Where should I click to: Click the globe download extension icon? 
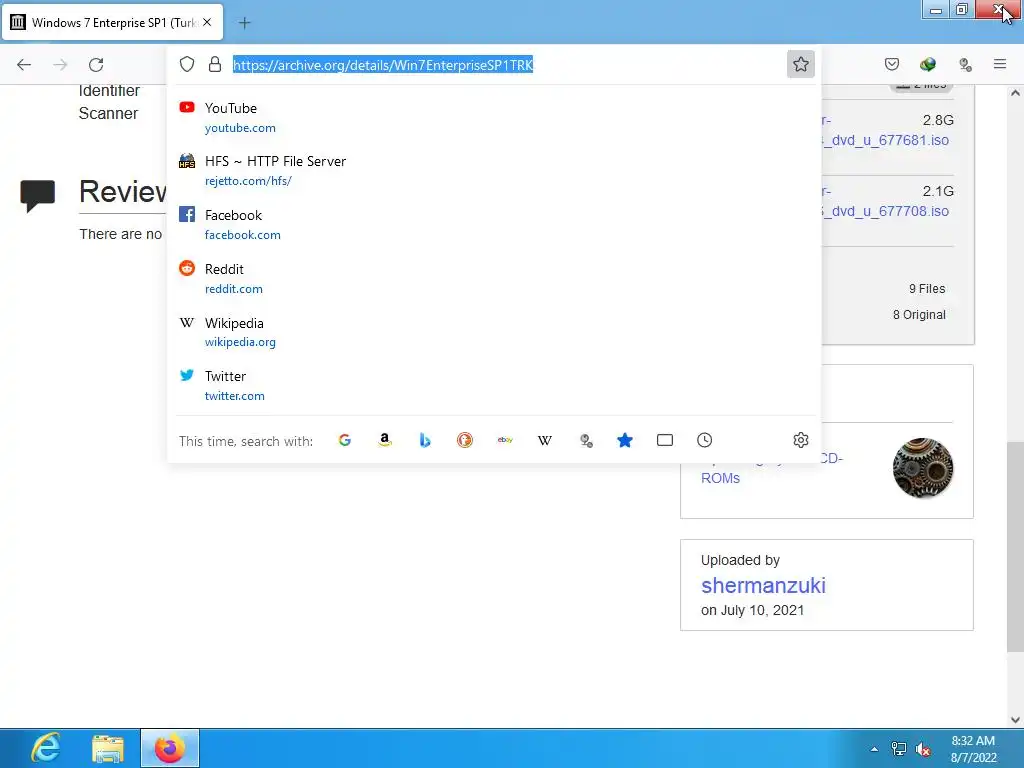927,64
